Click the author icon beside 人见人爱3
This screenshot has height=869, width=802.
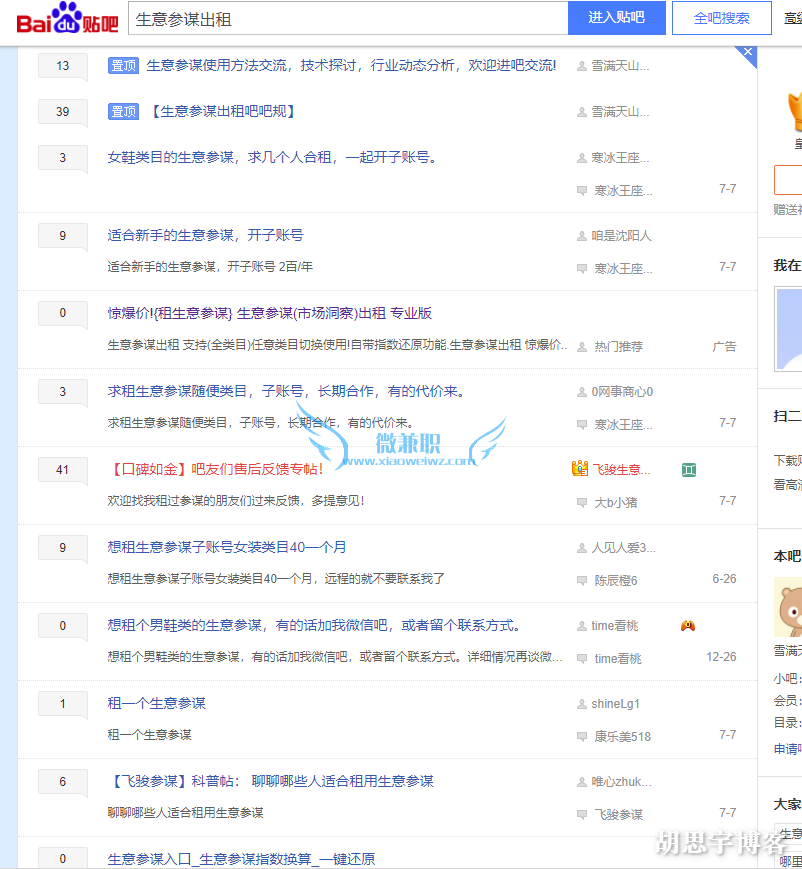point(582,548)
